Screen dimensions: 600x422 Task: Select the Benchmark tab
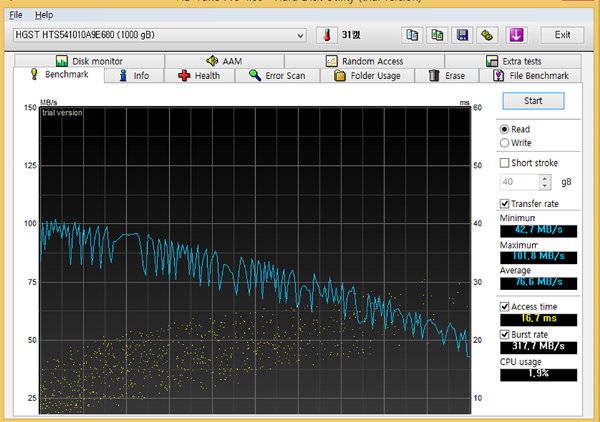(x=59, y=75)
